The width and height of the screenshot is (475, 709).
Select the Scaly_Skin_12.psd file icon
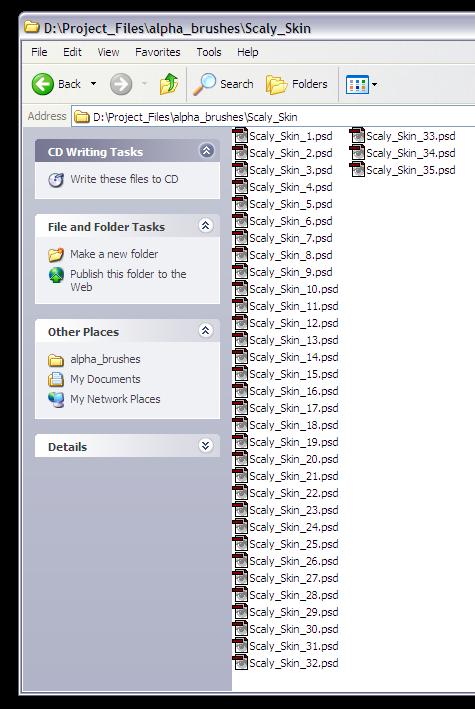pos(240,323)
